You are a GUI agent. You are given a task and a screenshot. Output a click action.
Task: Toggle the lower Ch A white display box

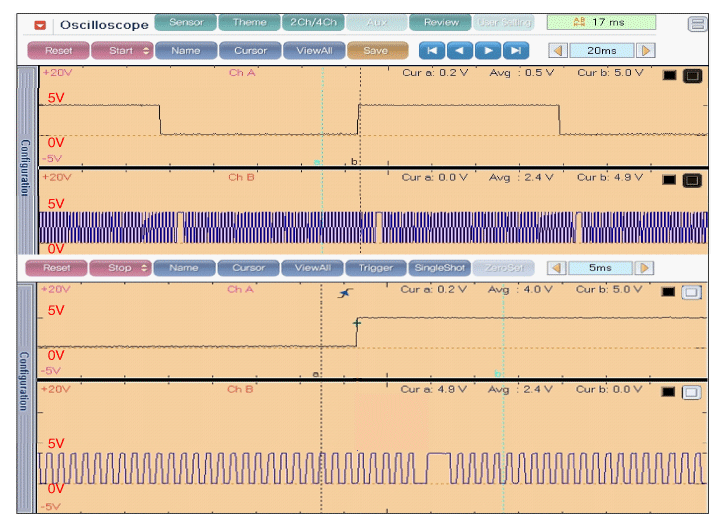[691, 291]
